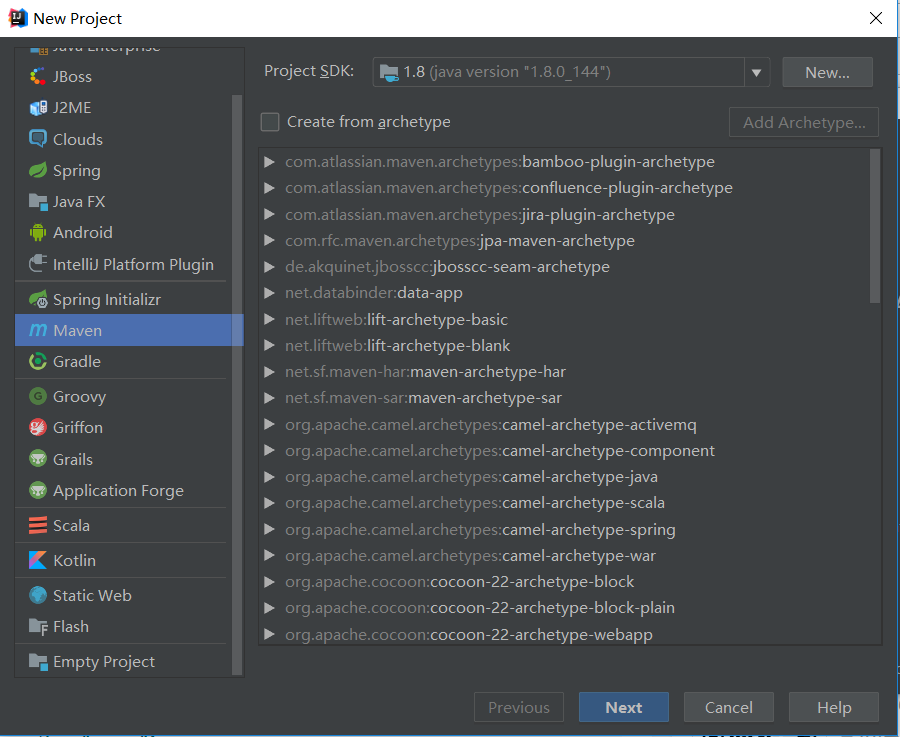Screen dimensions: 900x737
Task: Select the Spring project type icon
Action: click(x=40, y=170)
